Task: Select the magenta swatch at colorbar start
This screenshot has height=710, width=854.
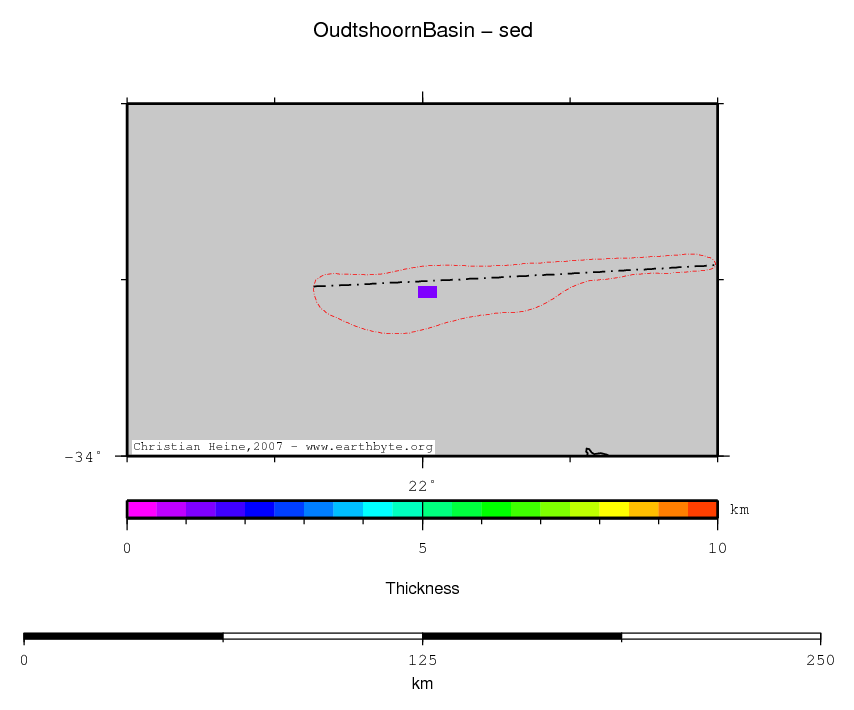Action: pos(141,509)
